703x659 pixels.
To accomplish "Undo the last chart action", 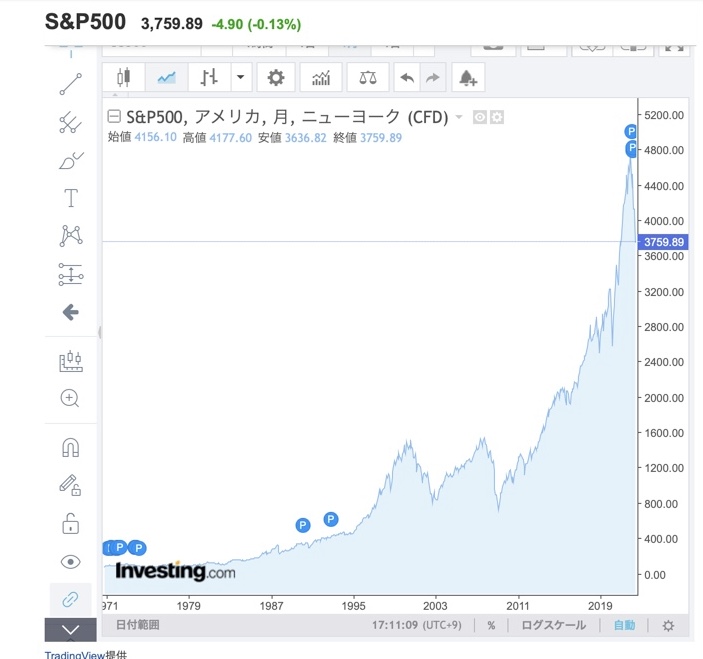I will click(x=407, y=78).
